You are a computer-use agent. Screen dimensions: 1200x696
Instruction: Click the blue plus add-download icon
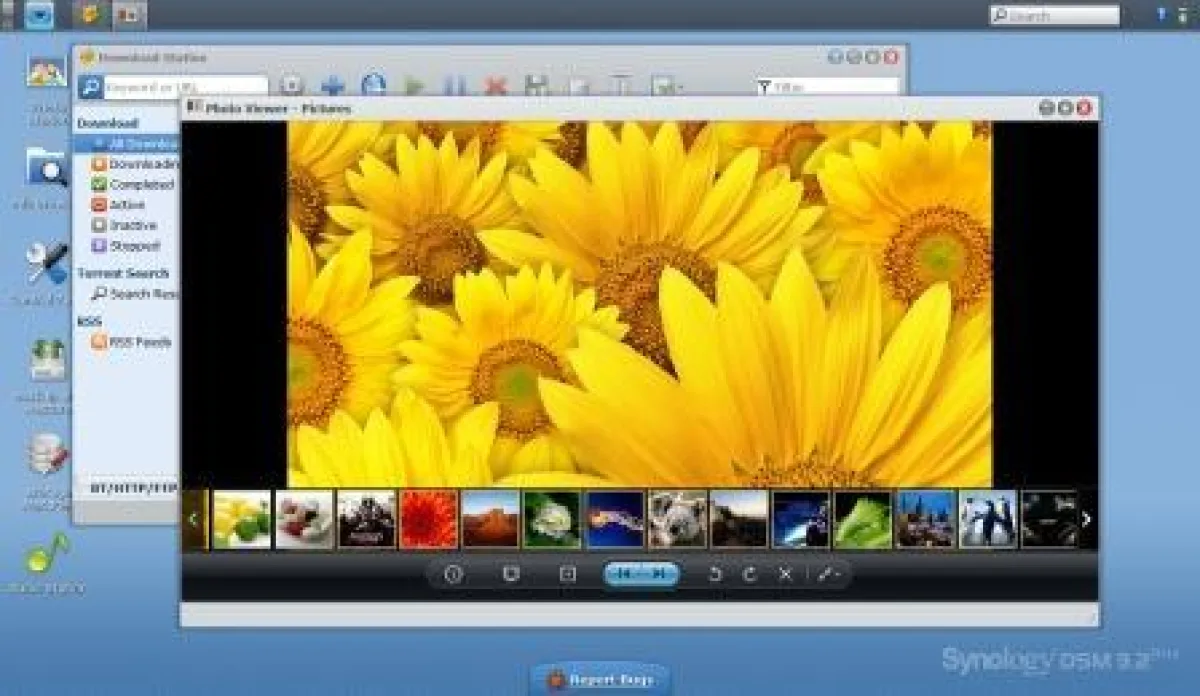click(332, 86)
